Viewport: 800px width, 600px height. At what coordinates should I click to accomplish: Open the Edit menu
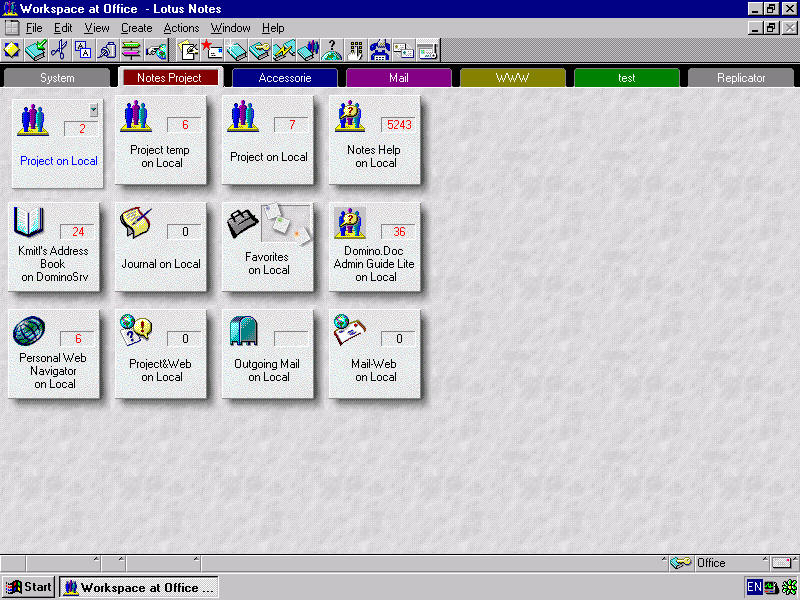coord(63,28)
